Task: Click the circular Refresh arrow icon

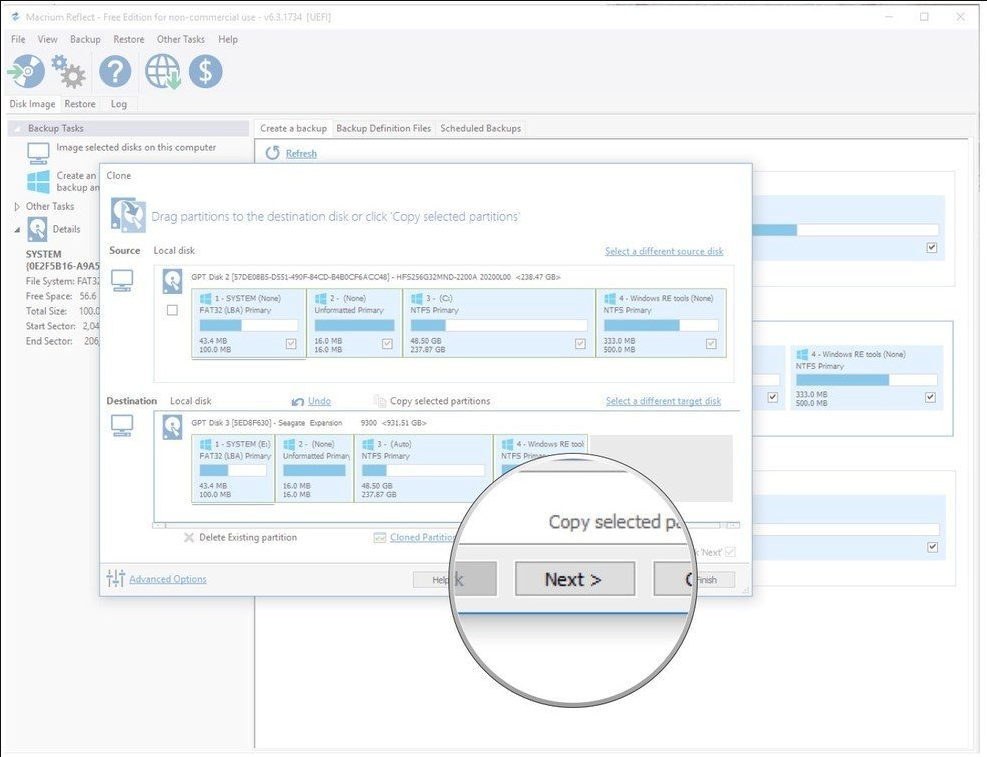Action: (272, 153)
